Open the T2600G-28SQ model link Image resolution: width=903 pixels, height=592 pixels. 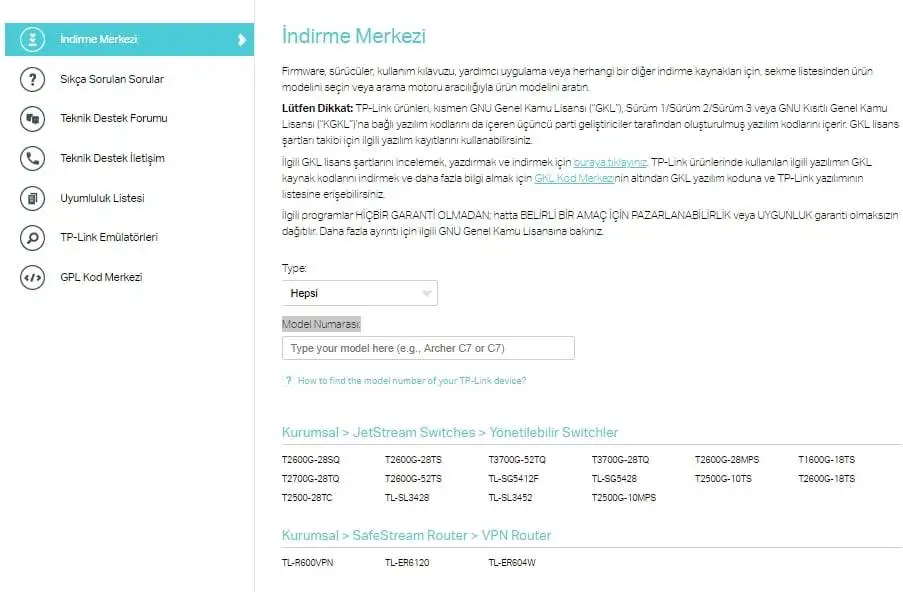(x=310, y=460)
